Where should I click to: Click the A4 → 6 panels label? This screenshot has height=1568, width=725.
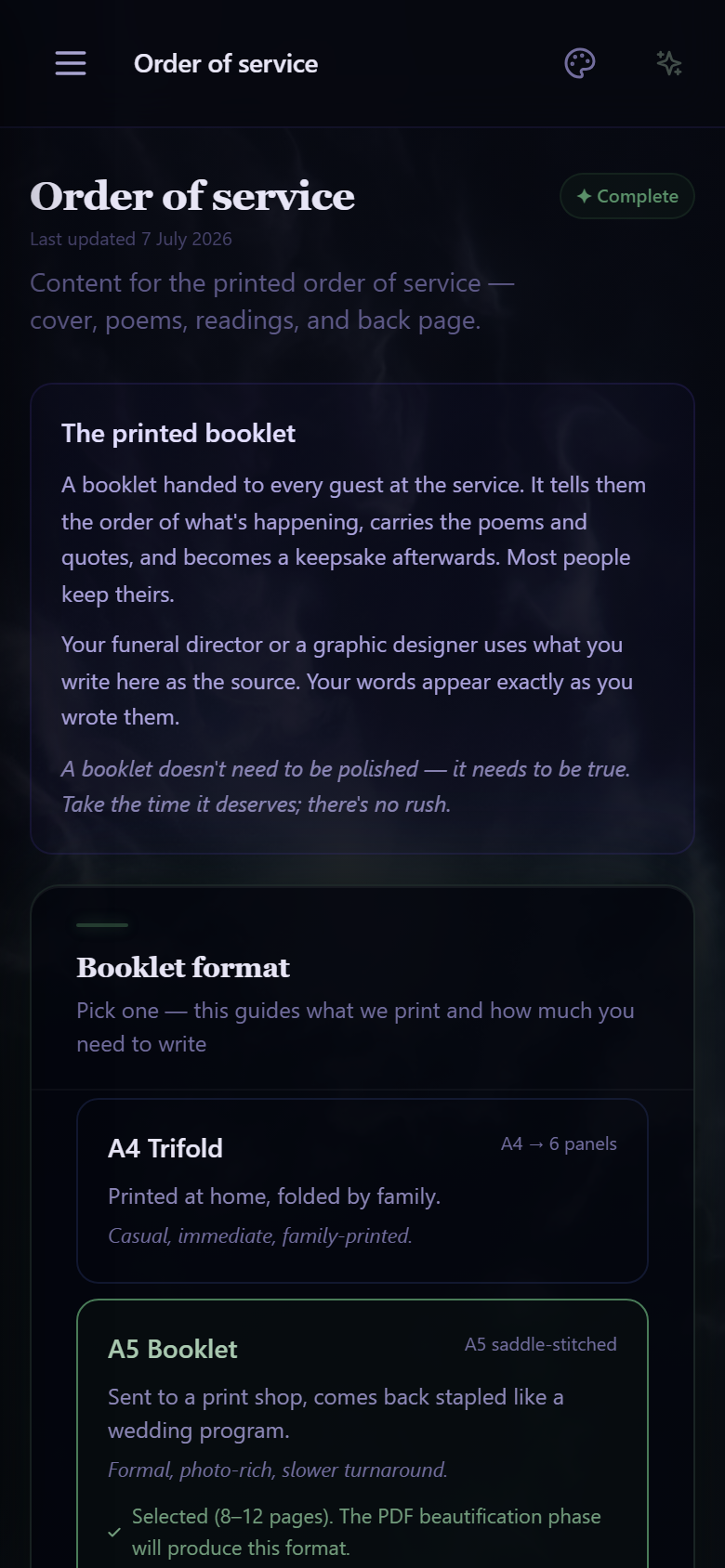click(x=559, y=1143)
